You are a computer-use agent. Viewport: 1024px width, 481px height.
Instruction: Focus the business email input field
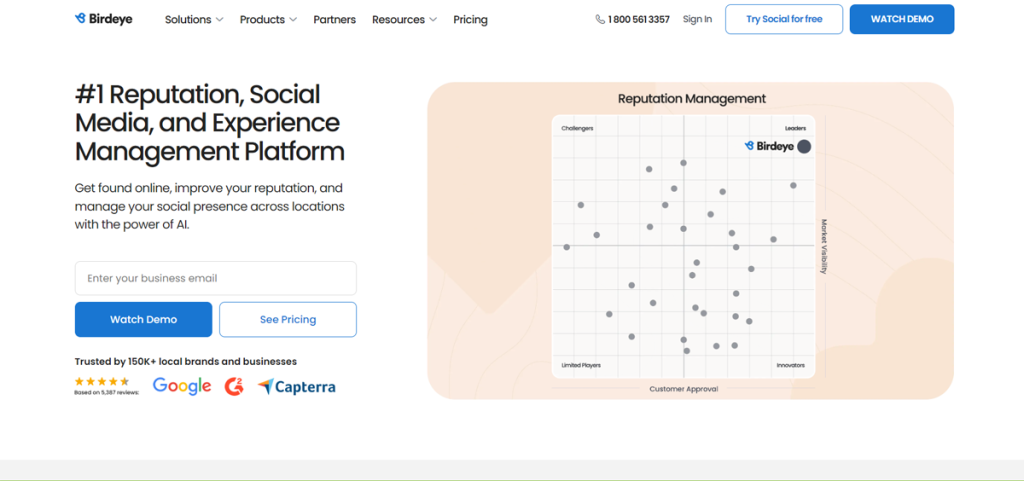[x=215, y=278]
